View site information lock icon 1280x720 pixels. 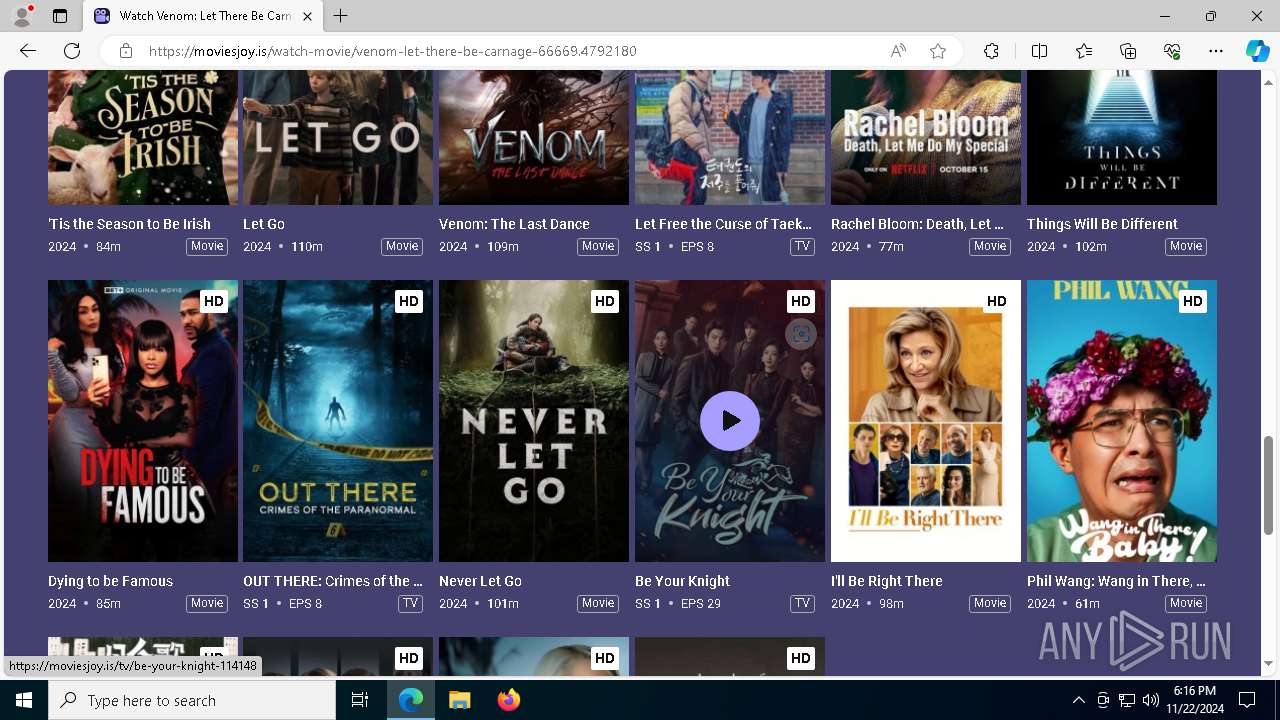pos(125,51)
